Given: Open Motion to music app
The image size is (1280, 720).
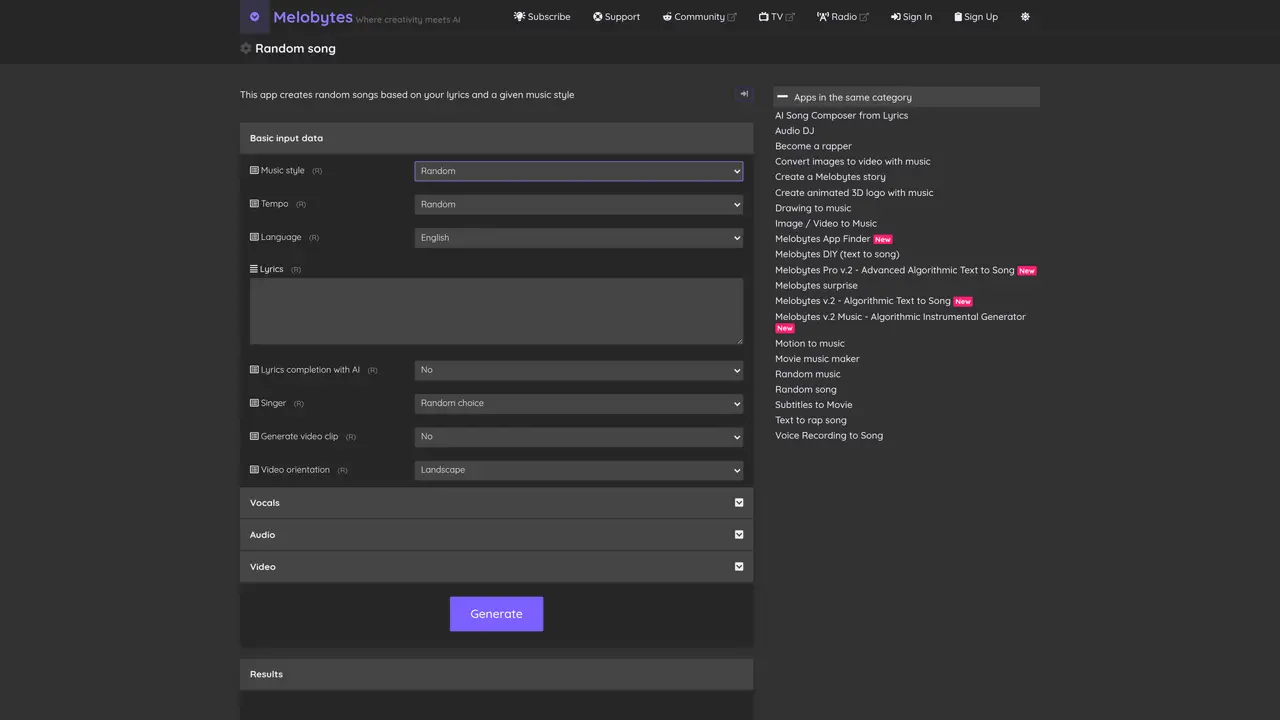Looking at the screenshot, I should coord(810,343).
